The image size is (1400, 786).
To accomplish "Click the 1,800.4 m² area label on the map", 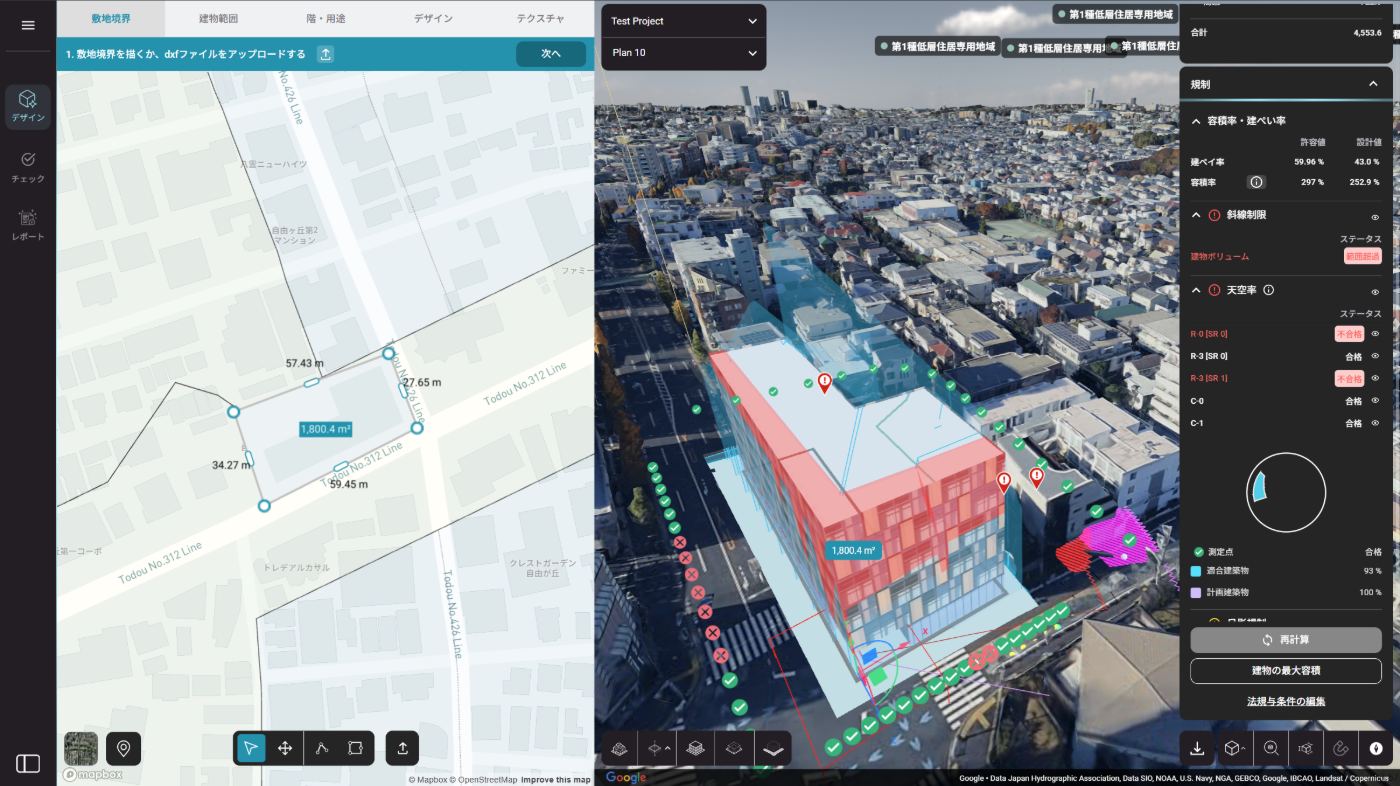I will point(325,429).
